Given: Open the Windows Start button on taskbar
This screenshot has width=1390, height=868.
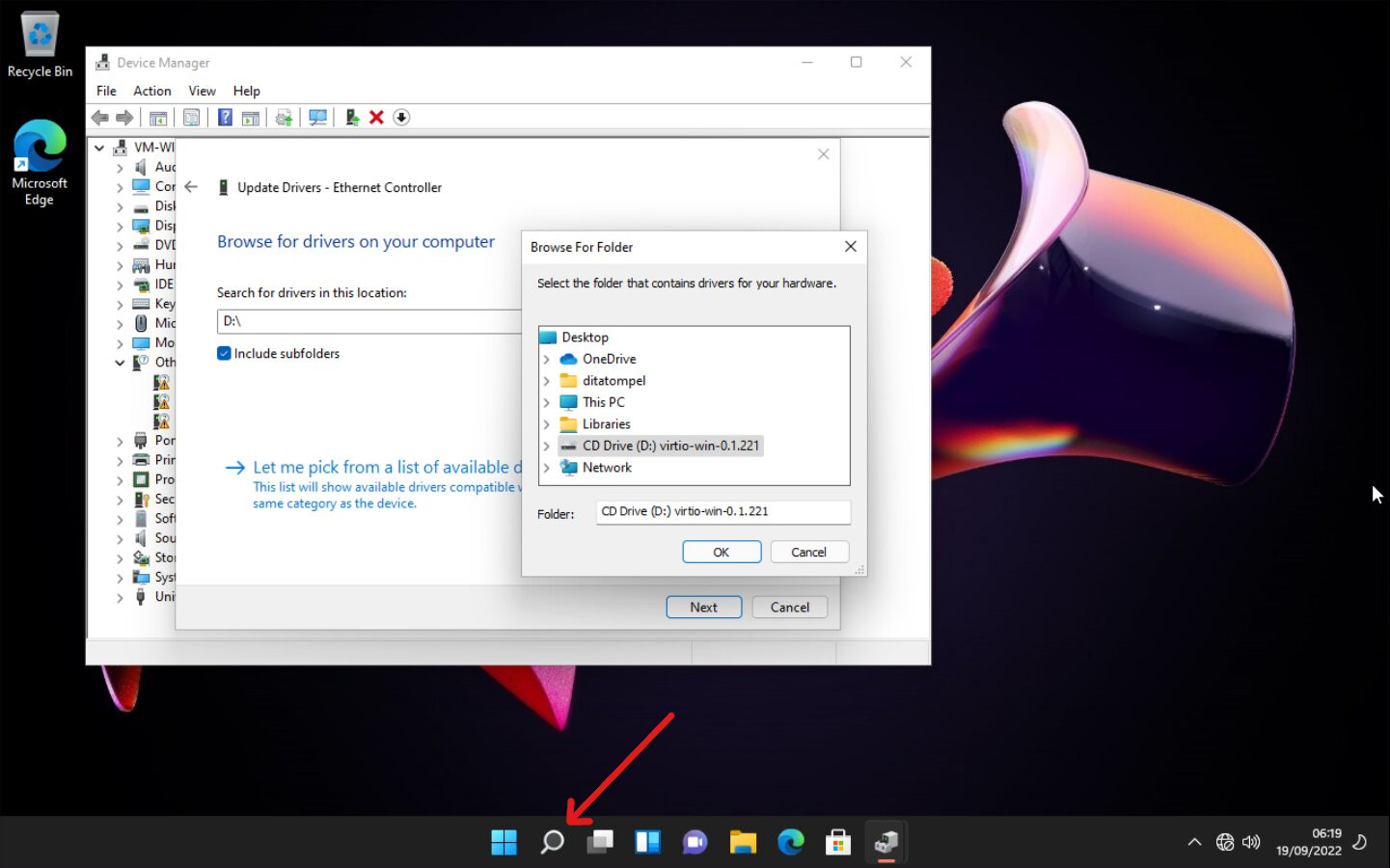Looking at the screenshot, I should tap(504, 842).
